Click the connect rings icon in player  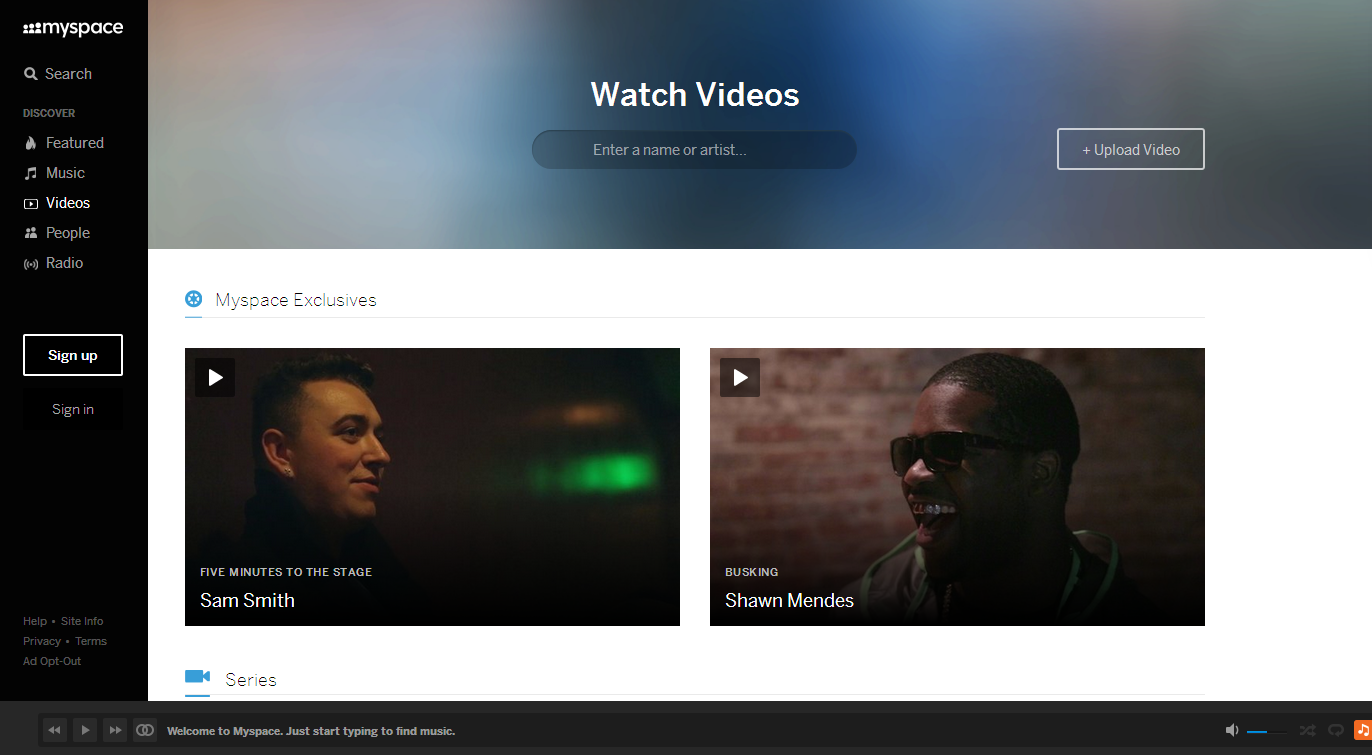(145, 731)
